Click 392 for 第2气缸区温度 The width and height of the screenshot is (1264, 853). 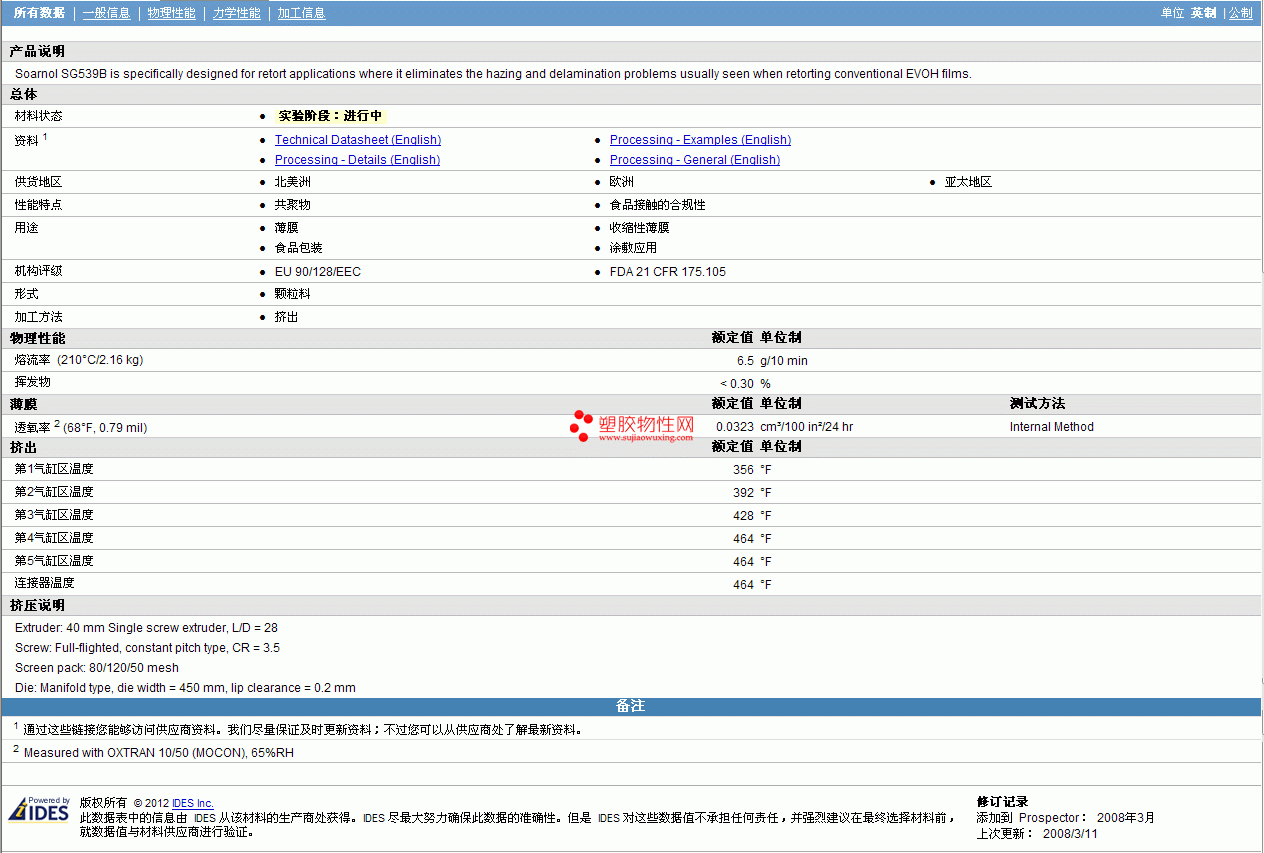tap(743, 493)
